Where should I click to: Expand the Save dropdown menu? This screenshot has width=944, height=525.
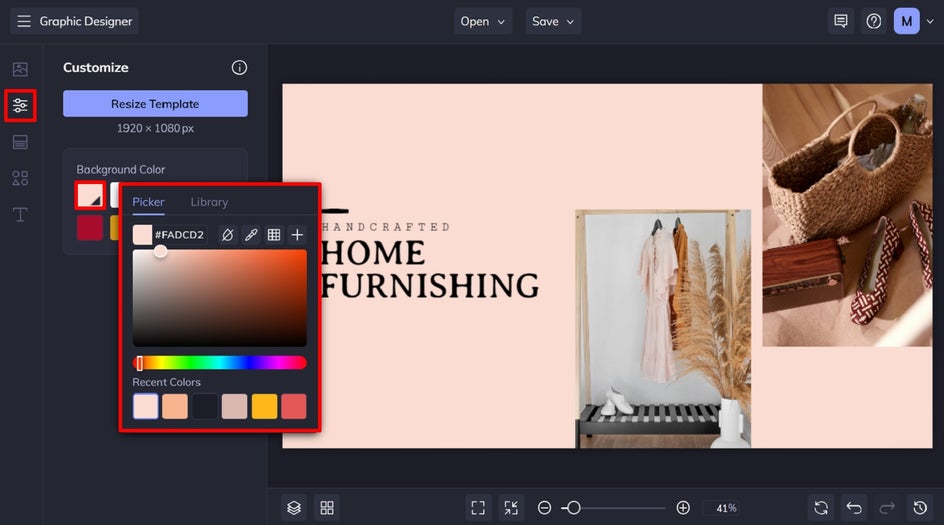pos(553,21)
